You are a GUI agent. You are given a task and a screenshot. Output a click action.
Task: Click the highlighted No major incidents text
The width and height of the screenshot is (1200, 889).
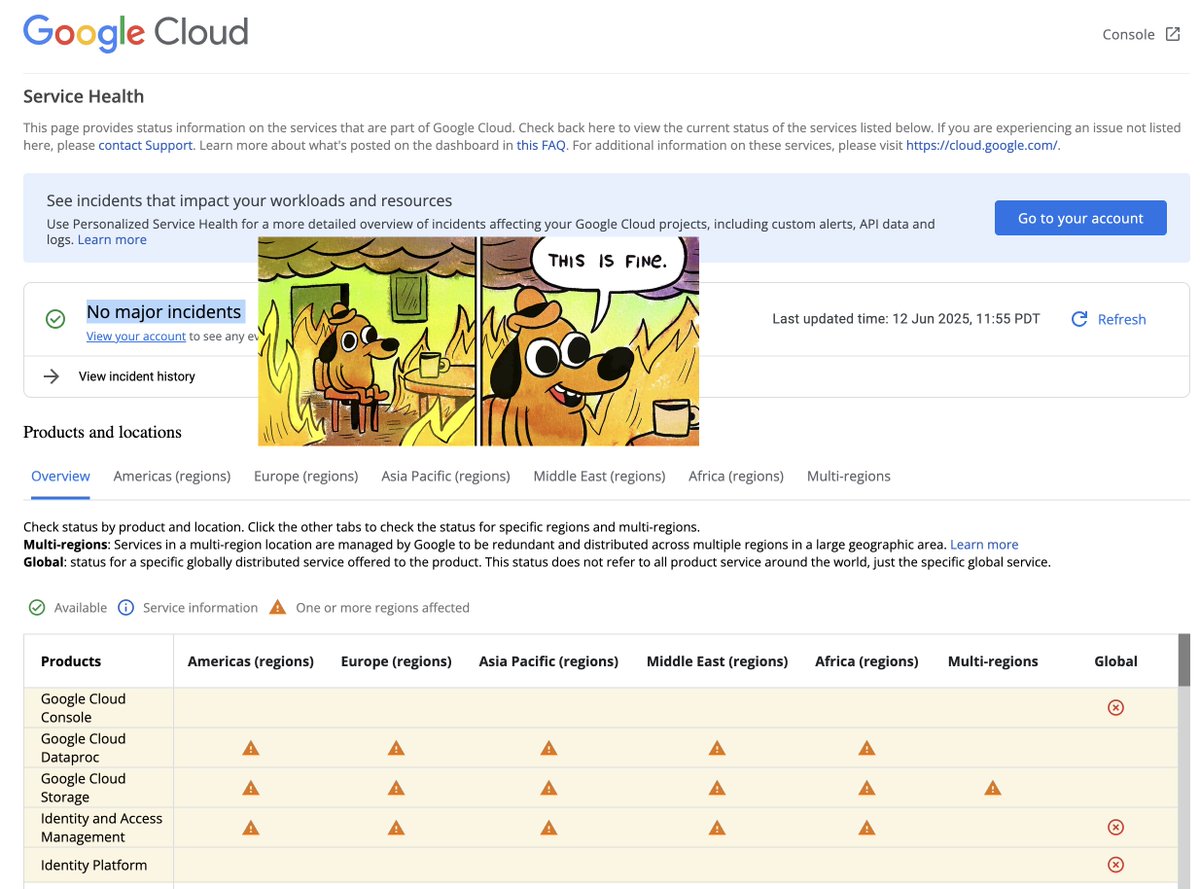tap(164, 312)
